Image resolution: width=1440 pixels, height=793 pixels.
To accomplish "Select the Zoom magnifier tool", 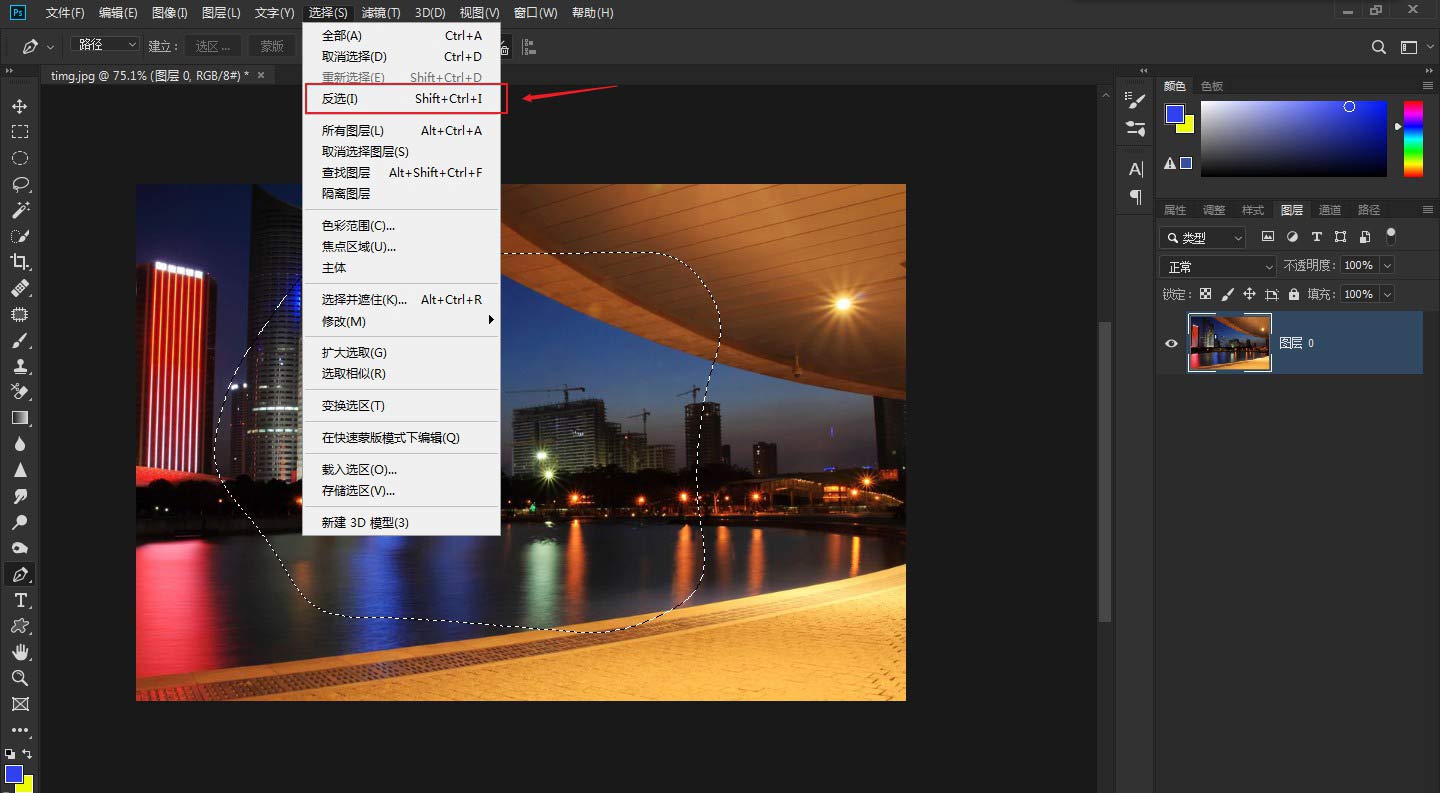I will tap(19, 678).
